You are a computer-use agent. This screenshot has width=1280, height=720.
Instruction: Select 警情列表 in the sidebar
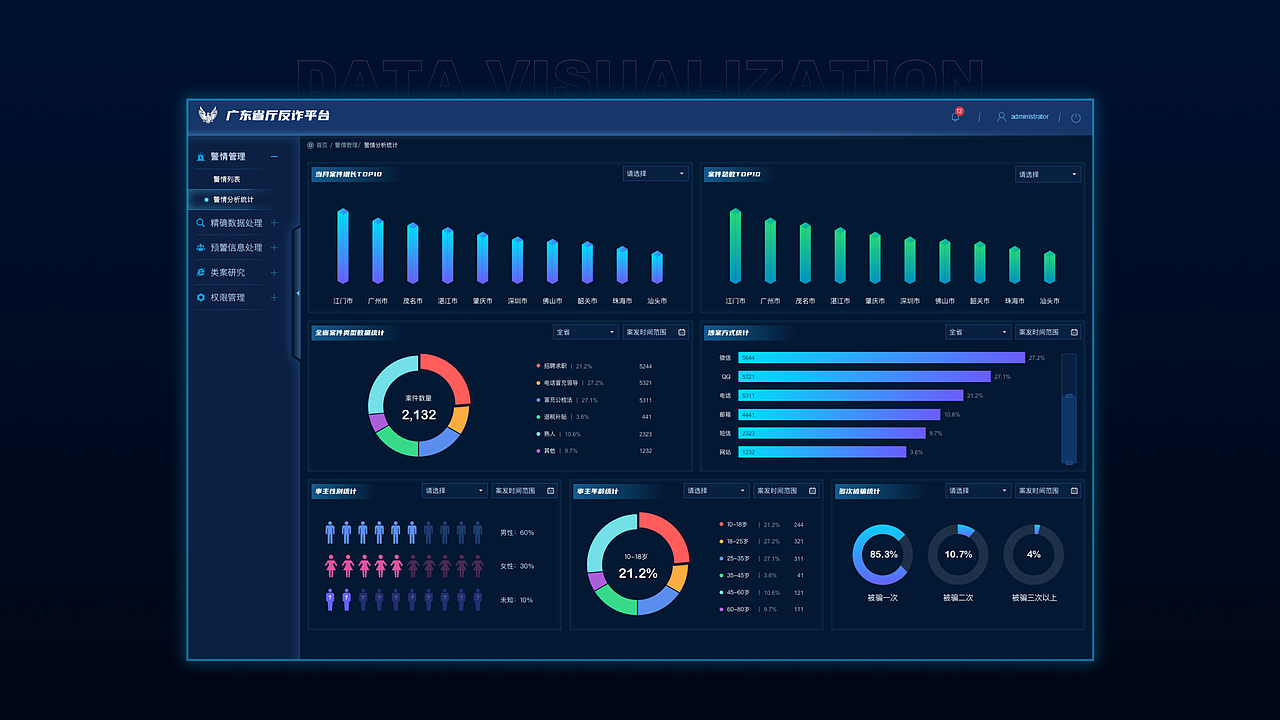coord(227,179)
